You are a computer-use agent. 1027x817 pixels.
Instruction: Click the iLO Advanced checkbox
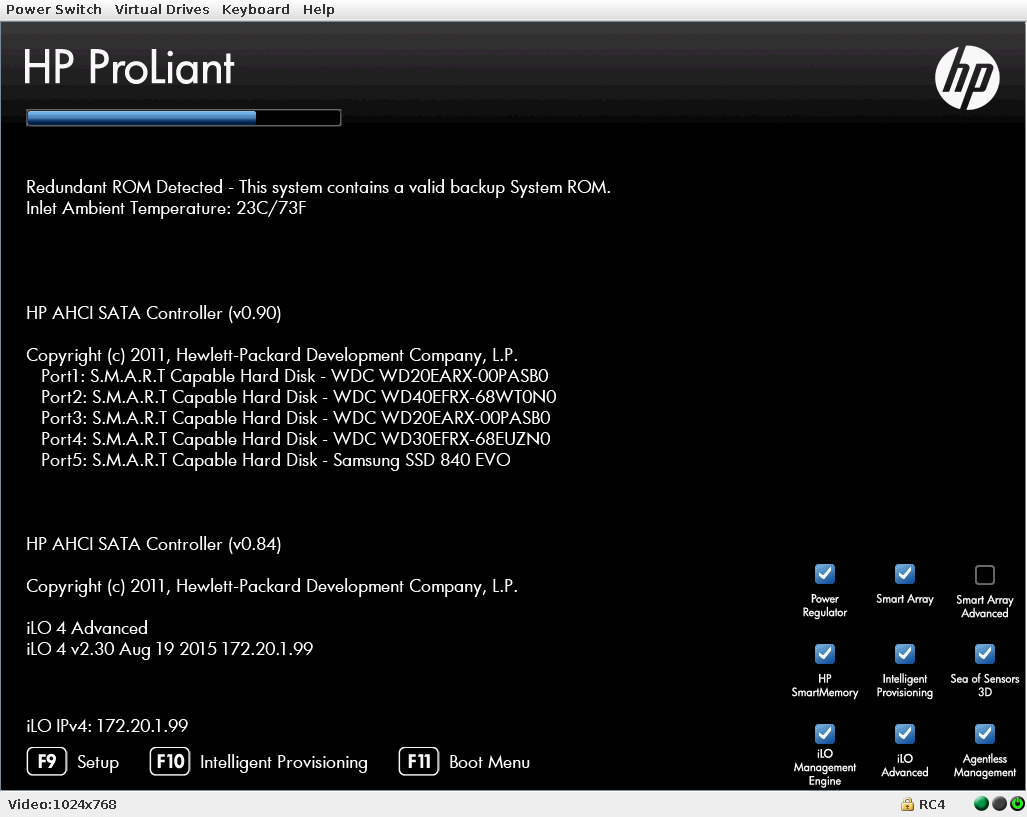coord(905,734)
